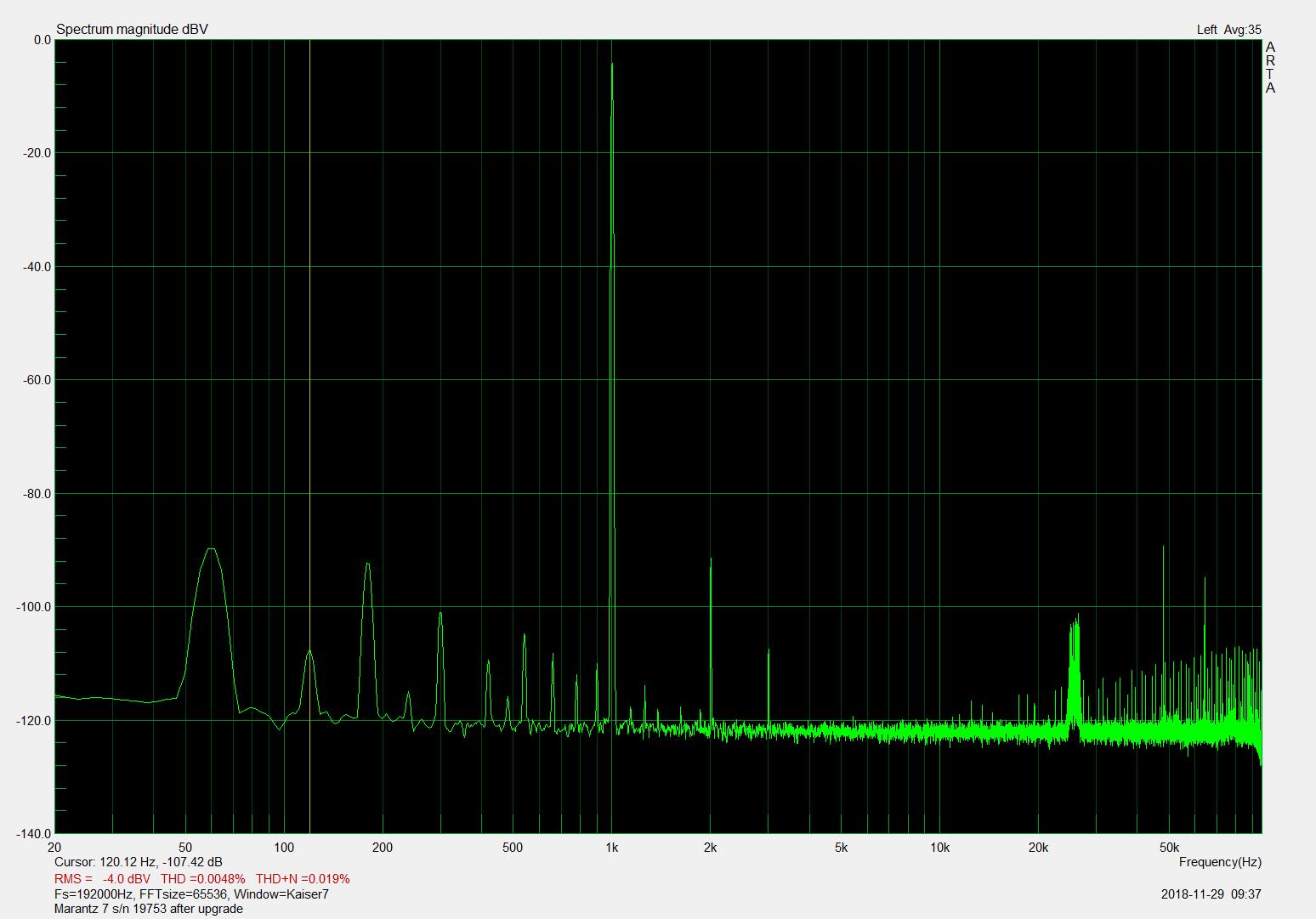Click the 1 kHz fundamental peak top
Viewport: 1316px width, 919px height.
point(612,65)
